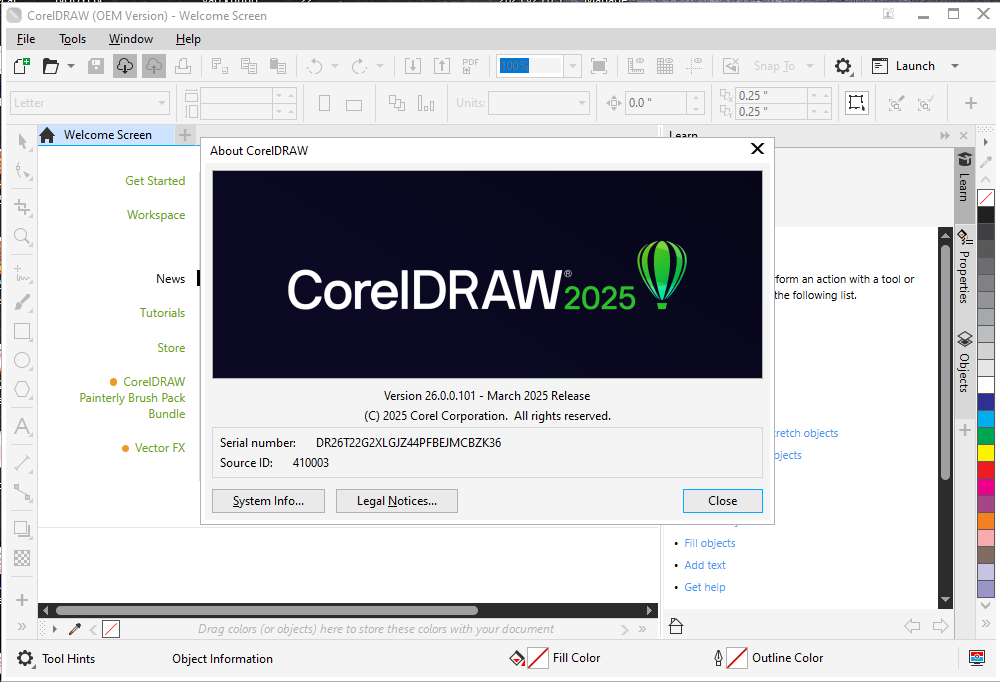Click the New document icon
The image size is (1000, 682).
click(22, 66)
